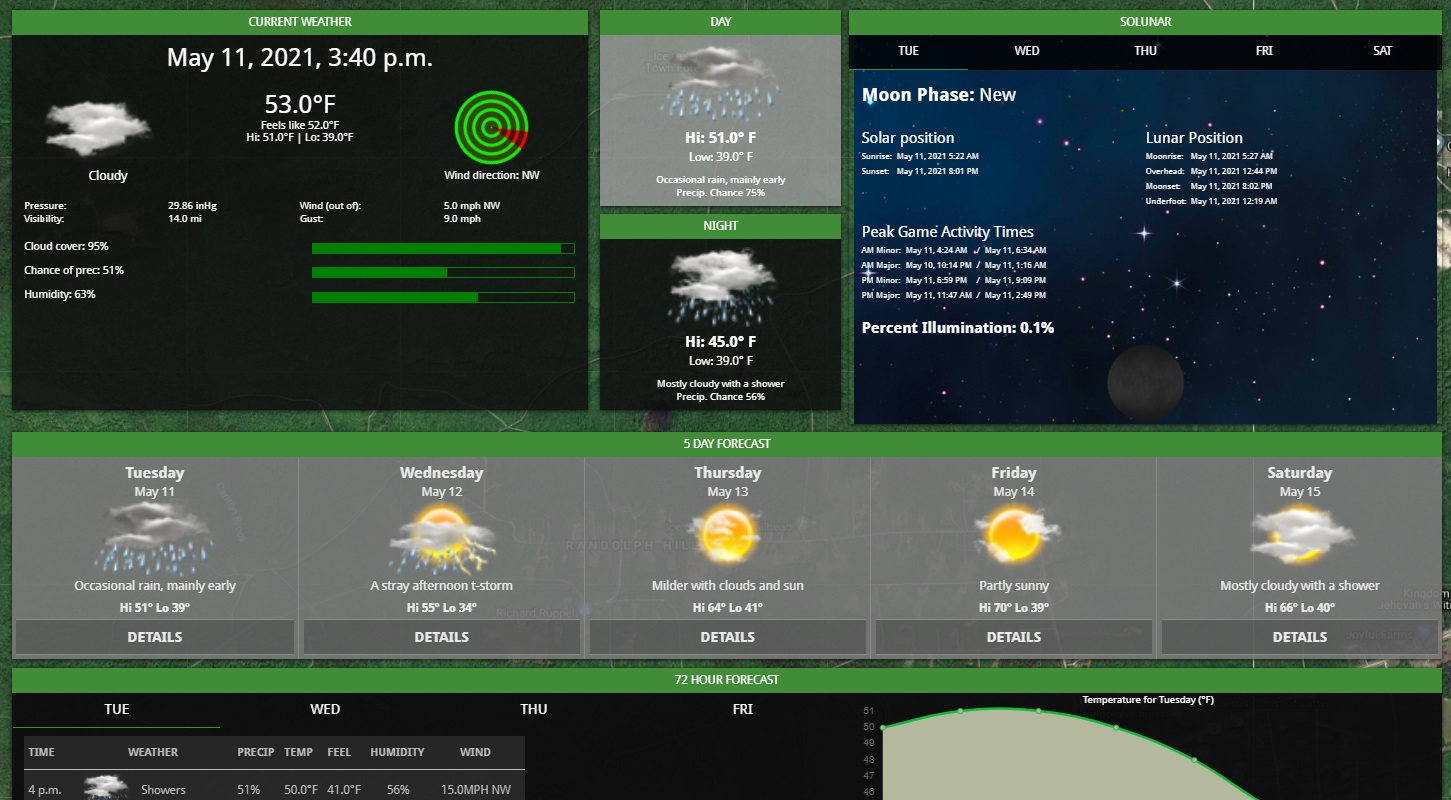Click the Cloud cover progress bar
This screenshot has width=1451, height=800.
pyautogui.click(x=443, y=248)
